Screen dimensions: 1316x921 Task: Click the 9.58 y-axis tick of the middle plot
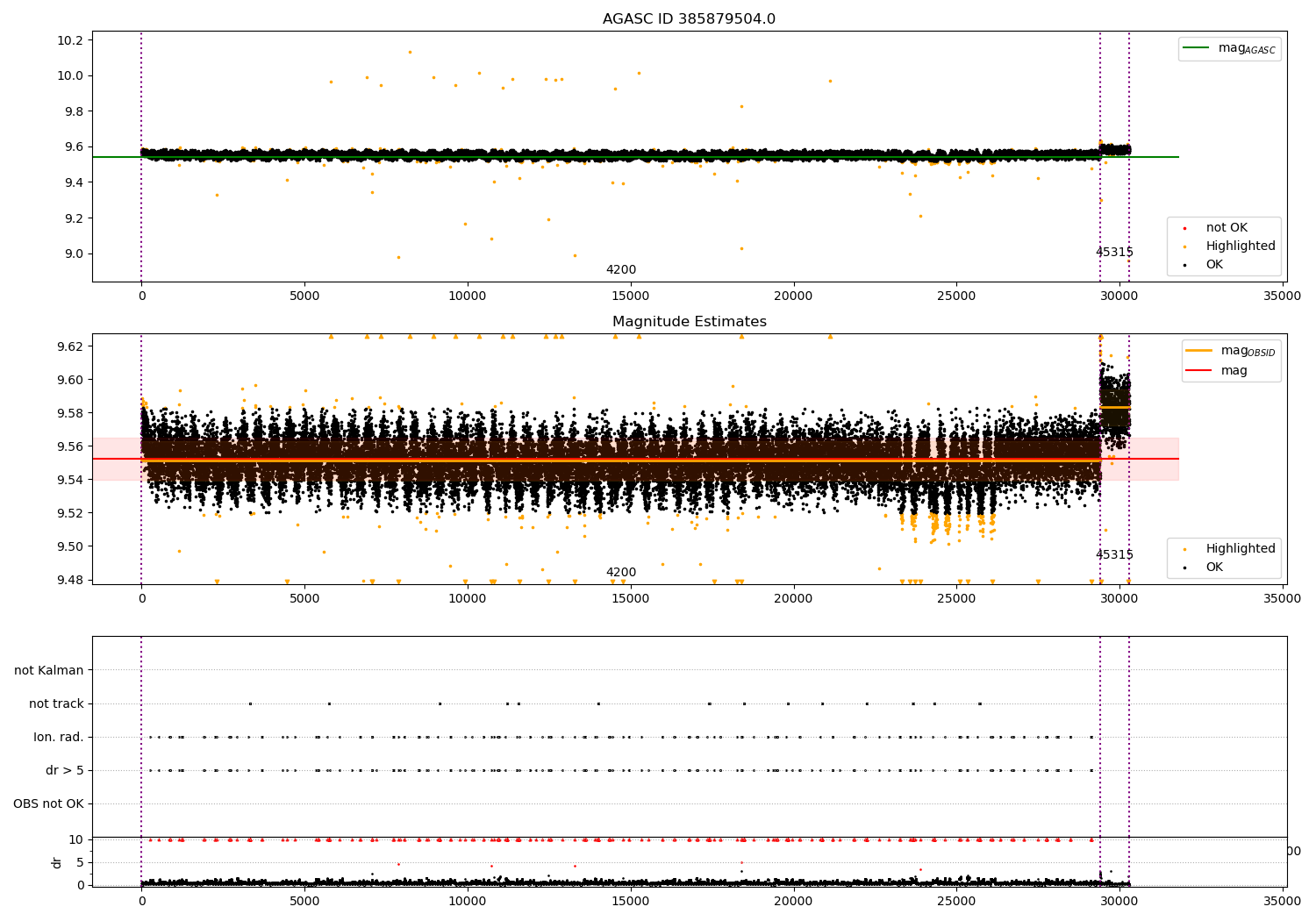click(x=70, y=413)
